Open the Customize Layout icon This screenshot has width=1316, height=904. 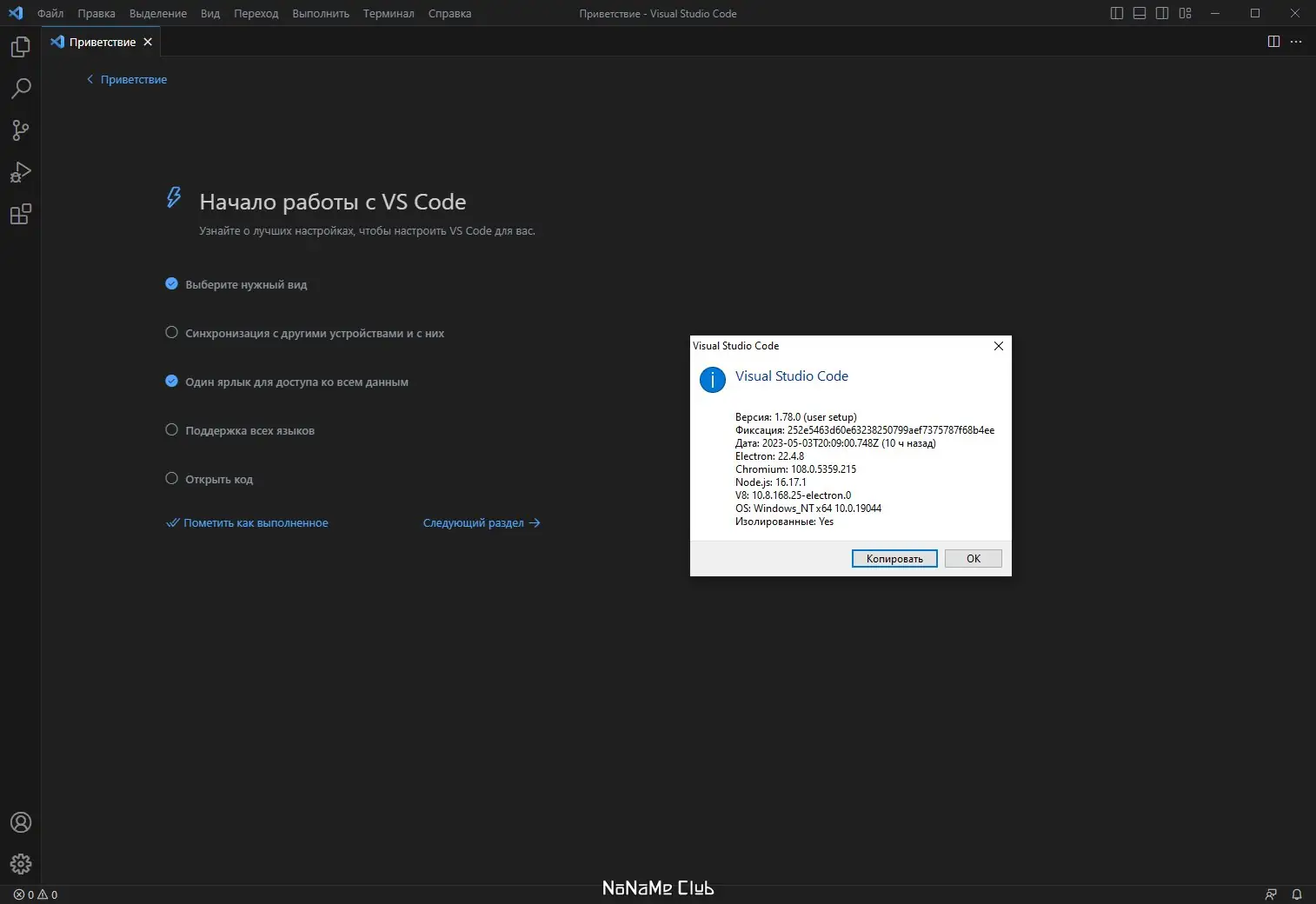point(1185,13)
